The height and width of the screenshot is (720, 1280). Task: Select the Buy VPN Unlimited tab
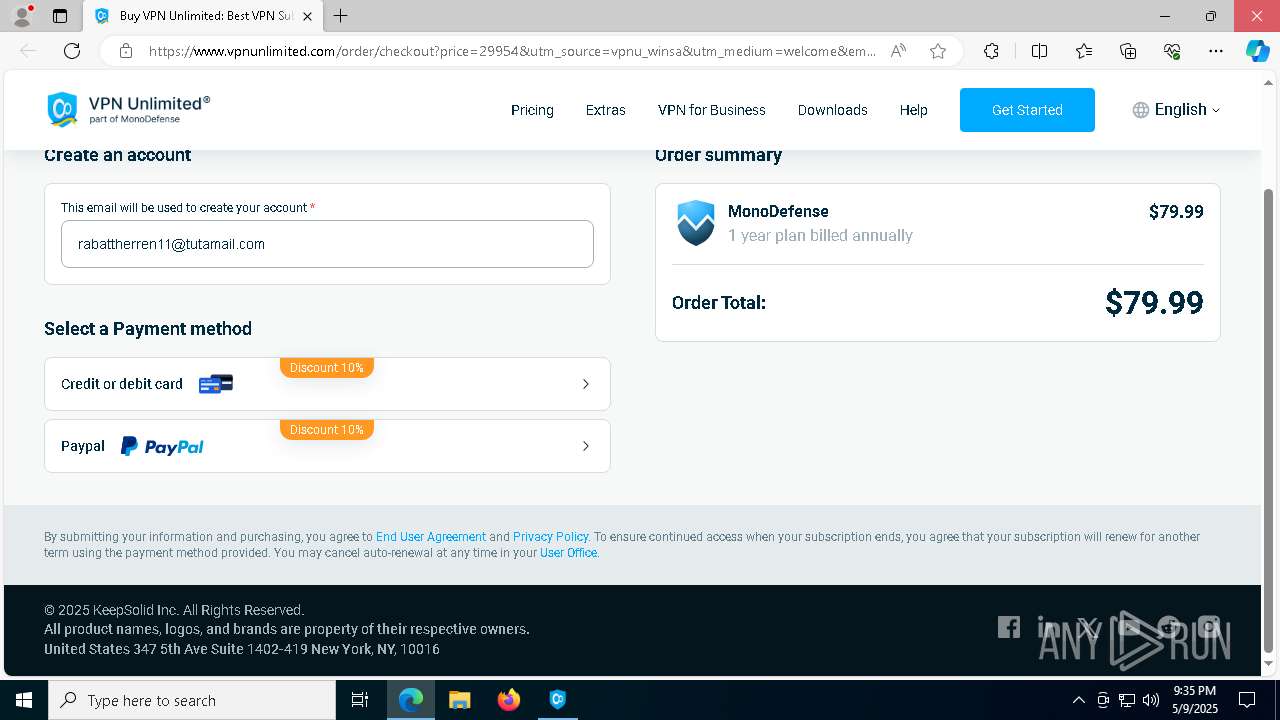(205, 16)
